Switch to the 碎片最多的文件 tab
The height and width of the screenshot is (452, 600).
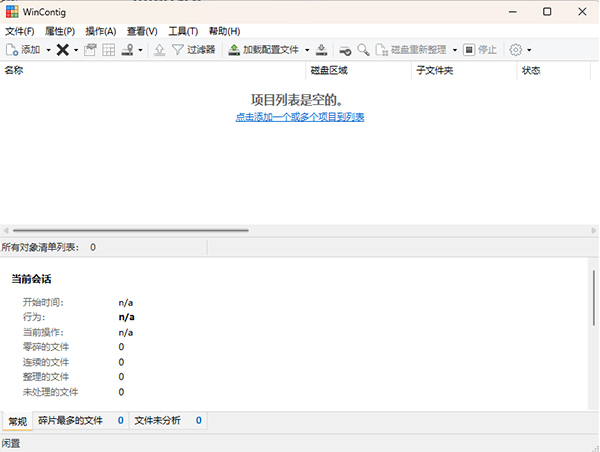click(70, 421)
